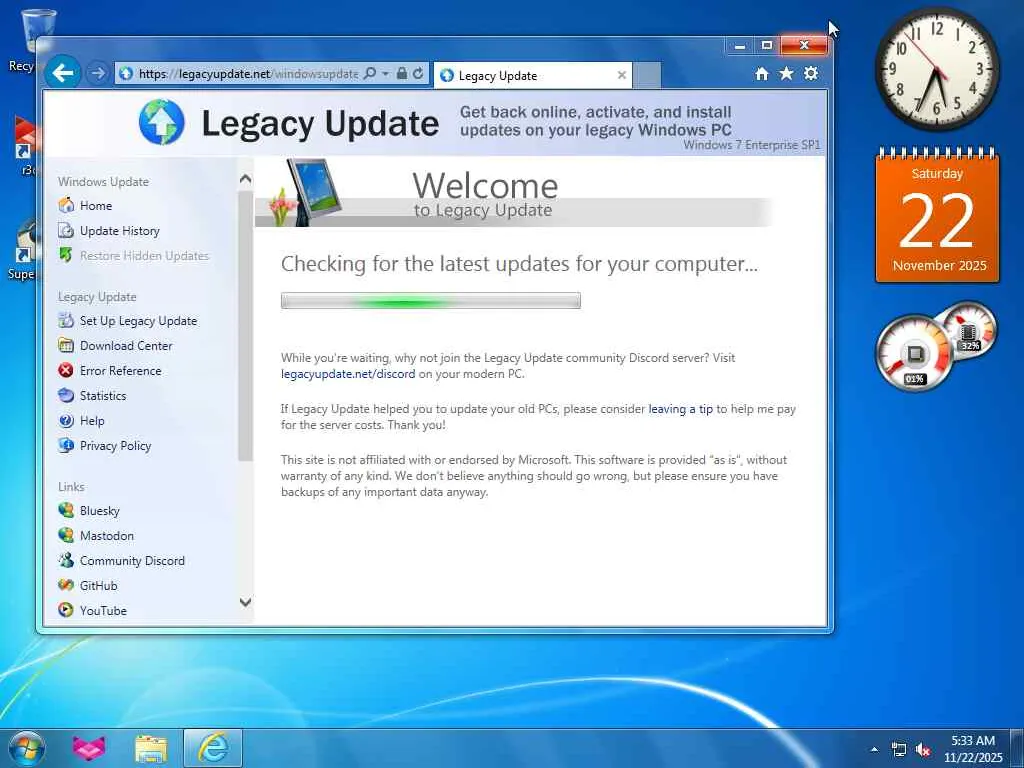Screen dimensions: 1024x768
Task: Click the sidebar scrollbar thumb
Action: point(246,325)
